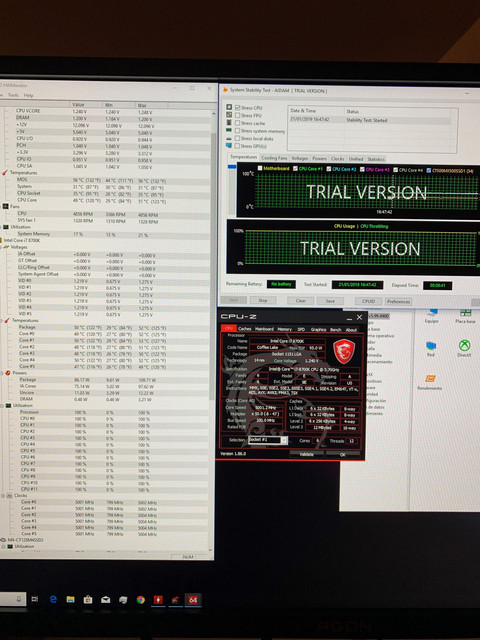Open CPUID from the Stability Test
The width and height of the screenshot is (480, 640).
[368, 301]
